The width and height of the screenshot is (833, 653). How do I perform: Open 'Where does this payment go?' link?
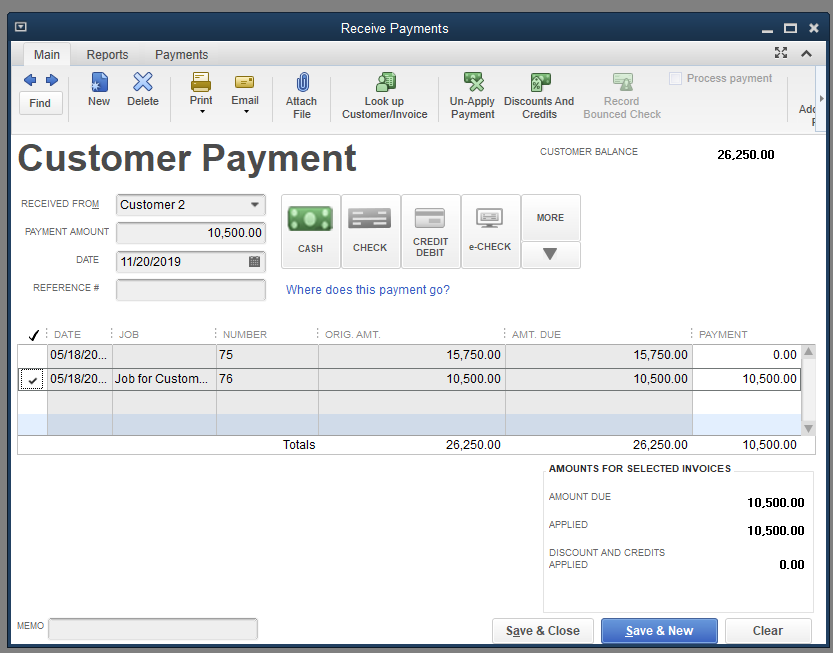368,290
